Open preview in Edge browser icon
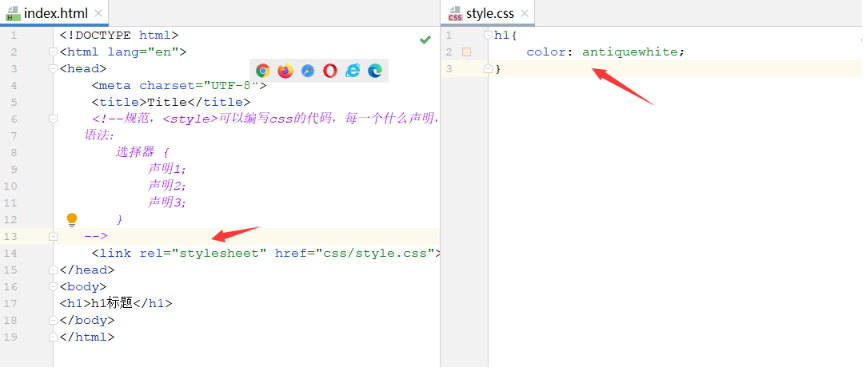 coord(375,71)
